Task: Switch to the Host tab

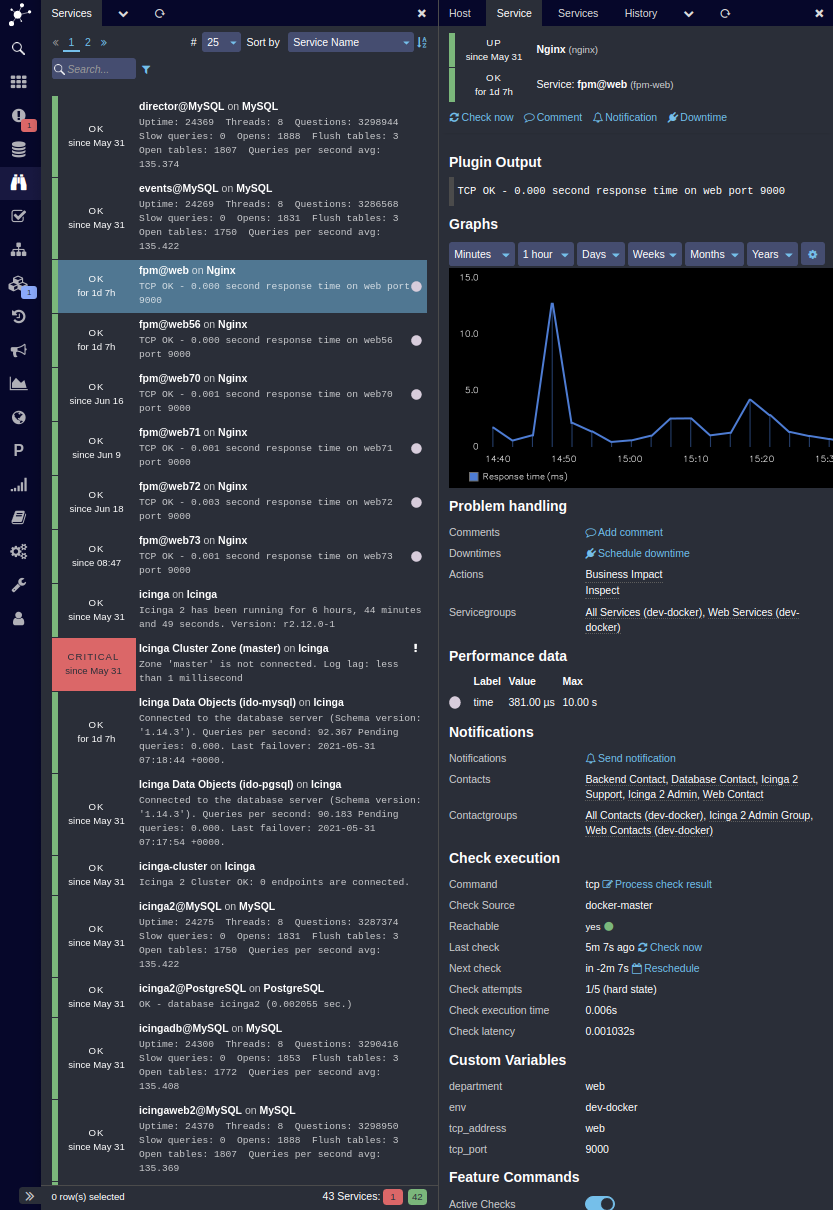Action: [459, 13]
